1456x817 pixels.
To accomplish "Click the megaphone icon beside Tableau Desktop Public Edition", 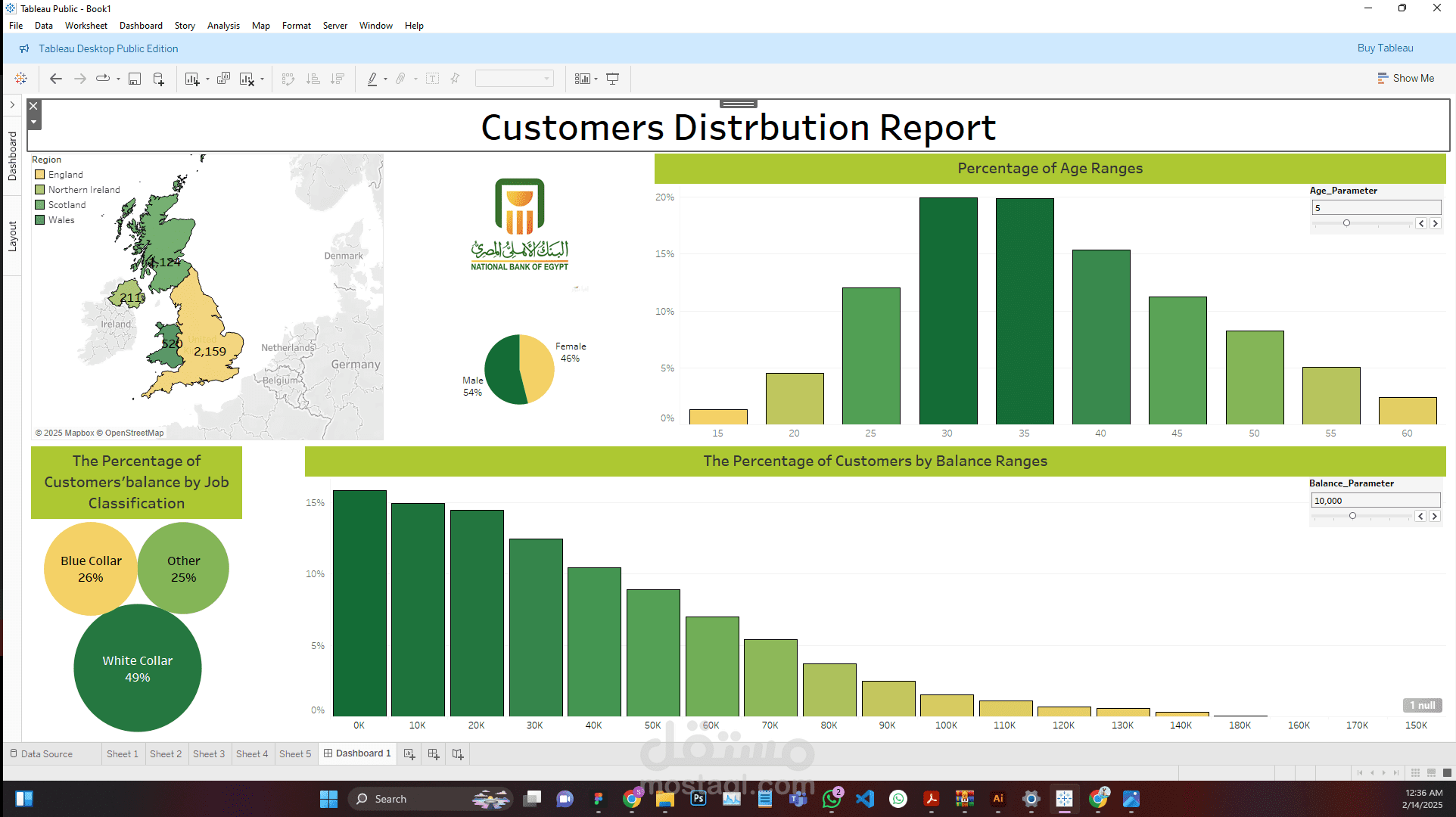I will click(x=24, y=48).
